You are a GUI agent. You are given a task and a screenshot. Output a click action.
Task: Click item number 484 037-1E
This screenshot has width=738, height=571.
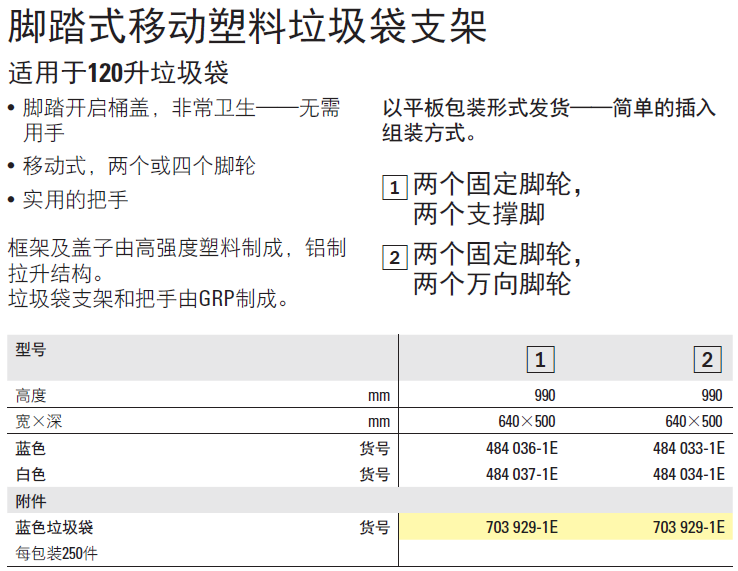(522, 474)
